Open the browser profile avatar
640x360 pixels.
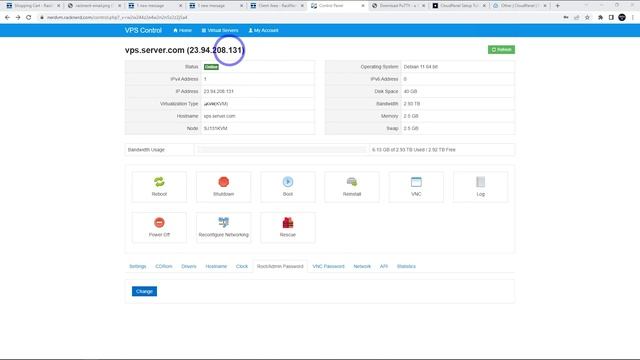click(x=622, y=18)
